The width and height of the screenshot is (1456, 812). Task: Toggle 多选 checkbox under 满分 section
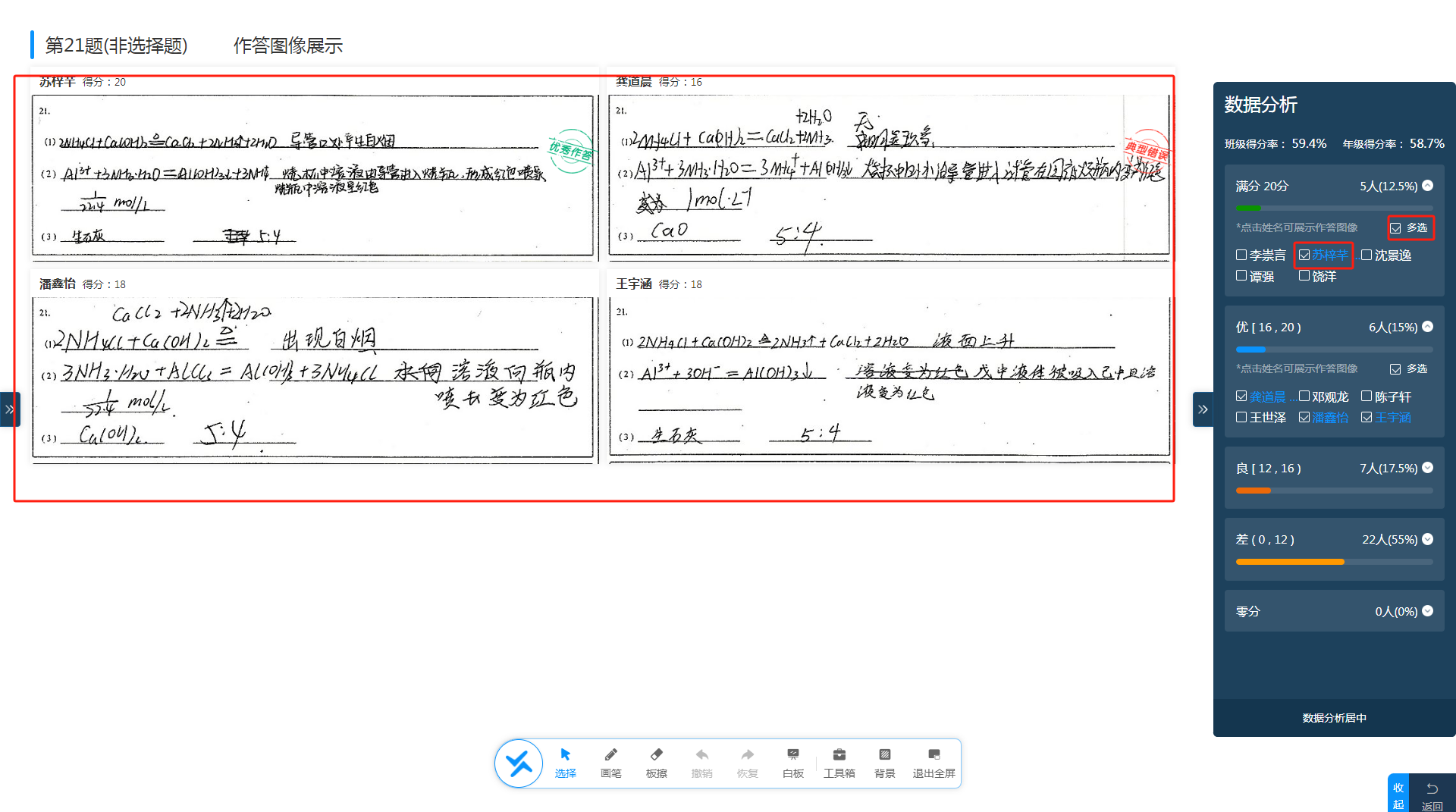1395,228
